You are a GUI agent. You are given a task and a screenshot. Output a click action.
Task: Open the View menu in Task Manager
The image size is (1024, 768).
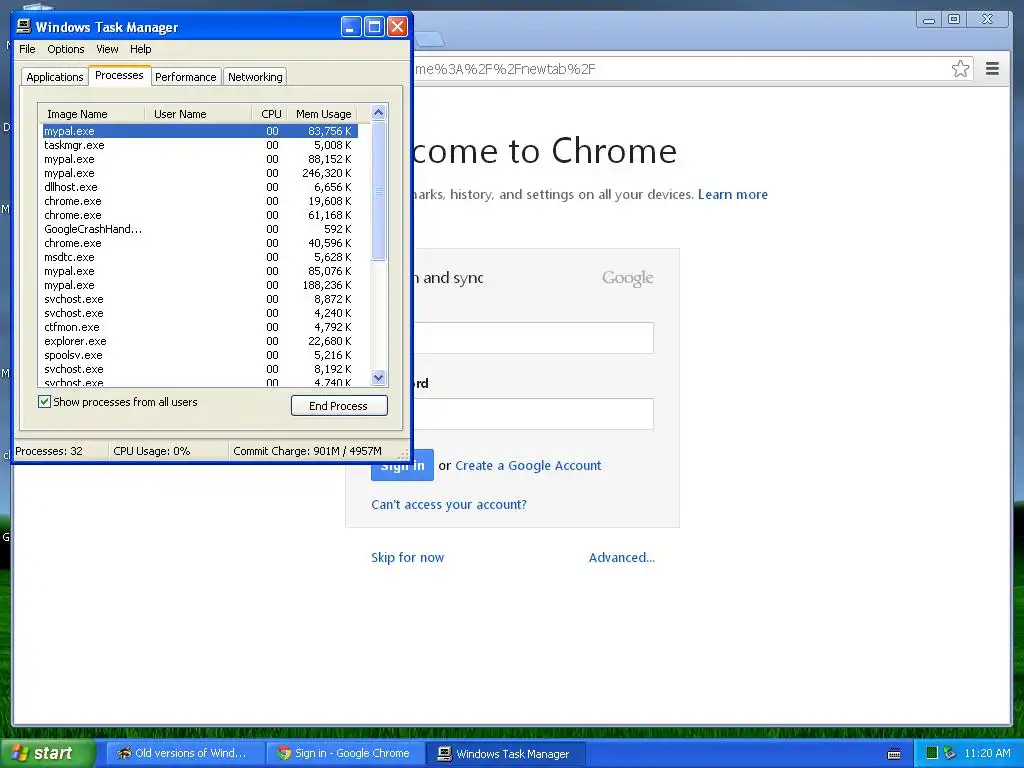pyautogui.click(x=107, y=49)
